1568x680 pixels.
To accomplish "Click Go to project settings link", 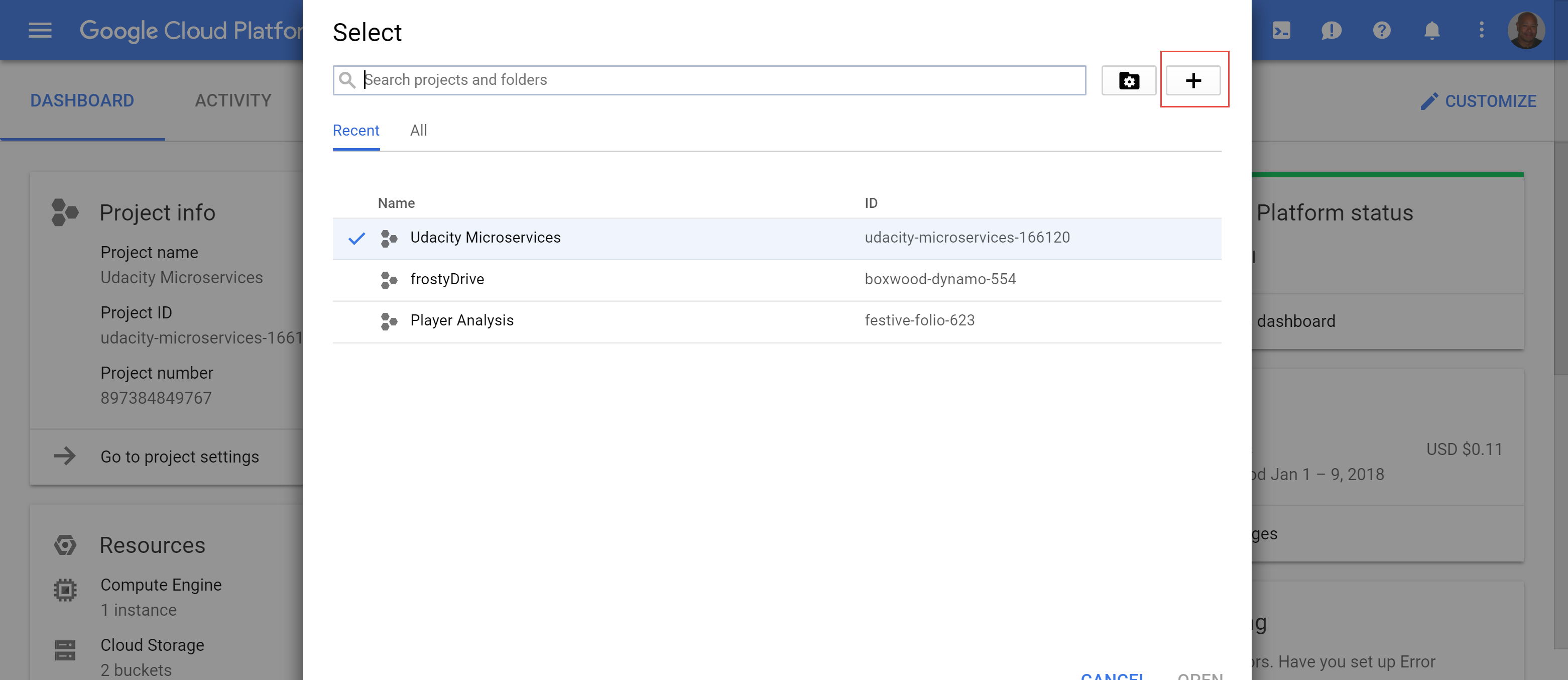I will click(x=180, y=457).
